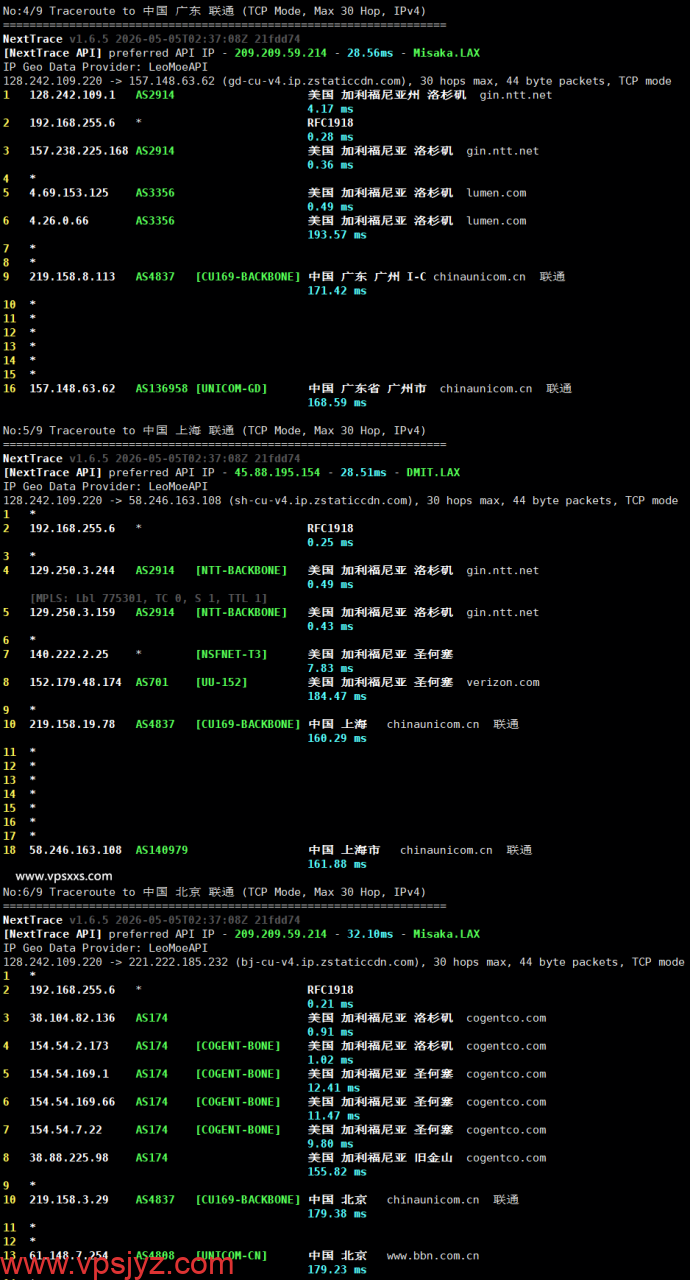Select the 32.10ms API latency
Viewport: 690px width, 1280px height.
(368, 935)
